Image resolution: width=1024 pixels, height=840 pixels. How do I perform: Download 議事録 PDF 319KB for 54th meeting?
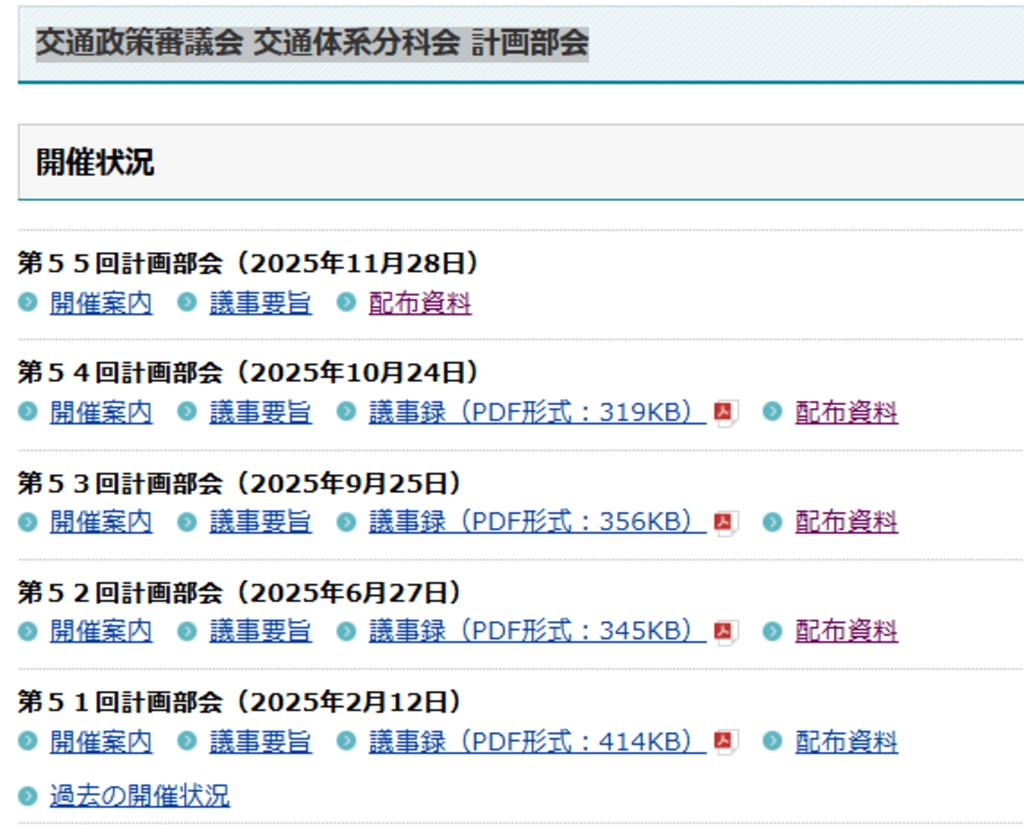point(537,412)
